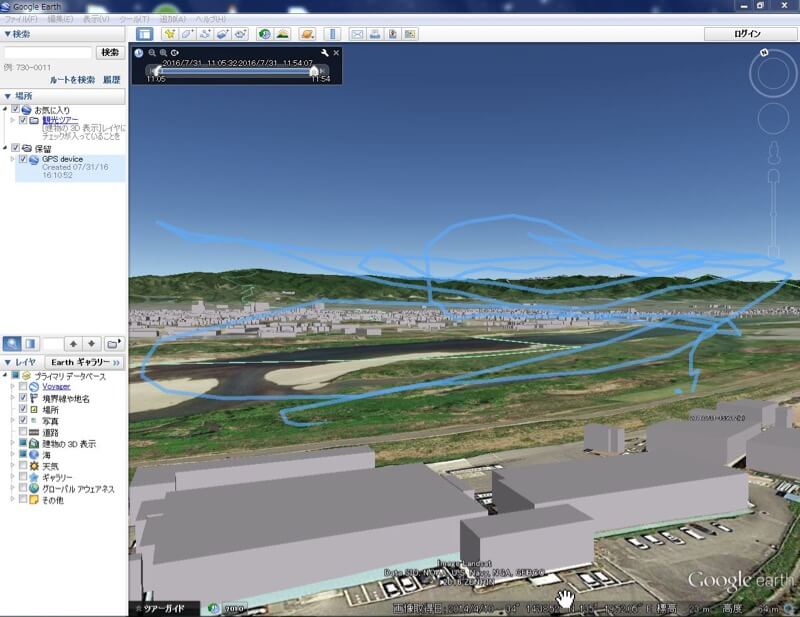Select the add polygon tool
The image size is (800, 617).
(x=187, y=34)
